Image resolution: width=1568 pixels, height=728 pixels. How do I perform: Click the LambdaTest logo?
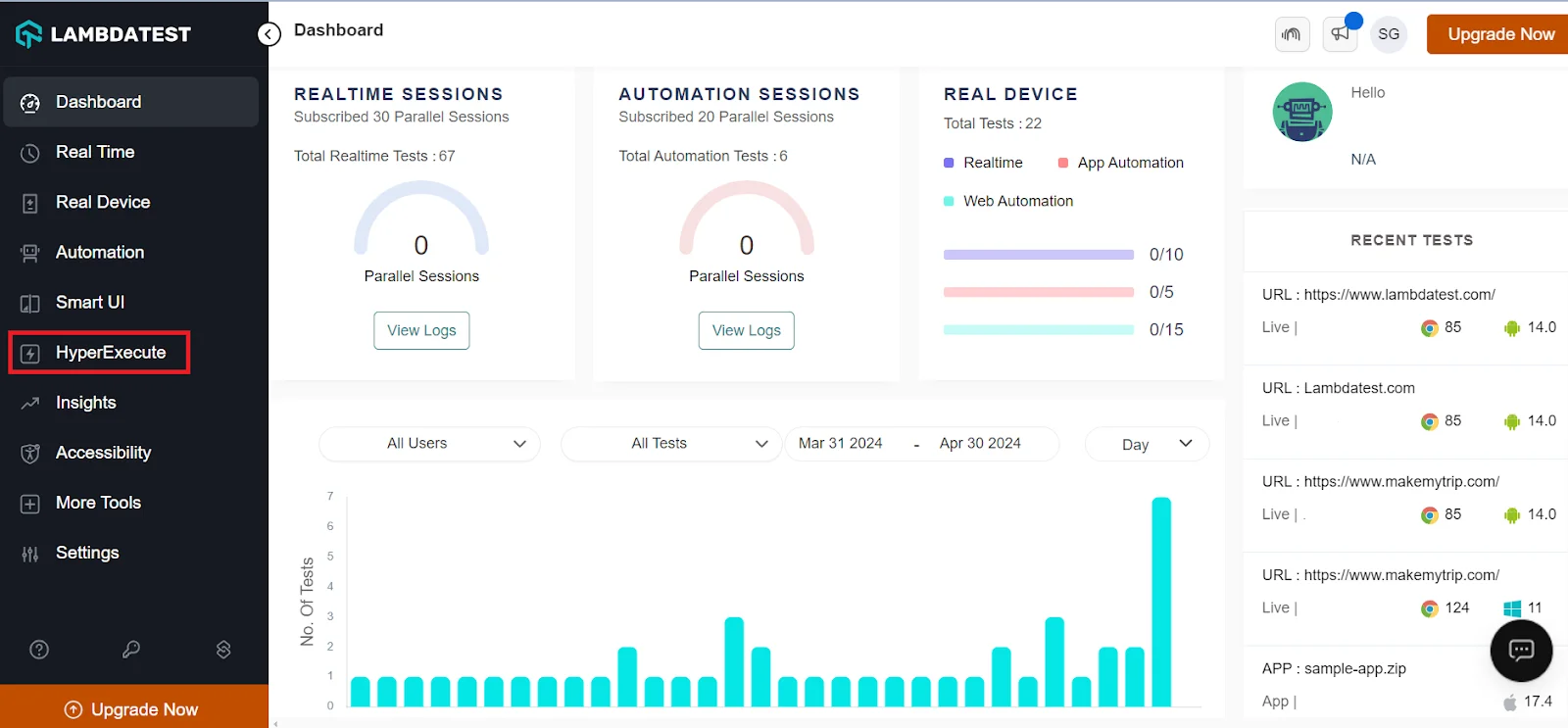pos(103,34)
